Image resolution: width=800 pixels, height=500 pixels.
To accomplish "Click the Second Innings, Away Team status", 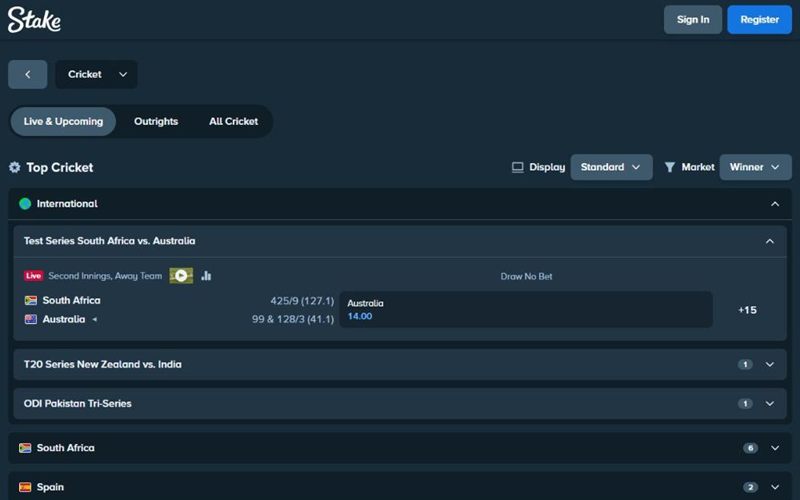I will point(105,276).
